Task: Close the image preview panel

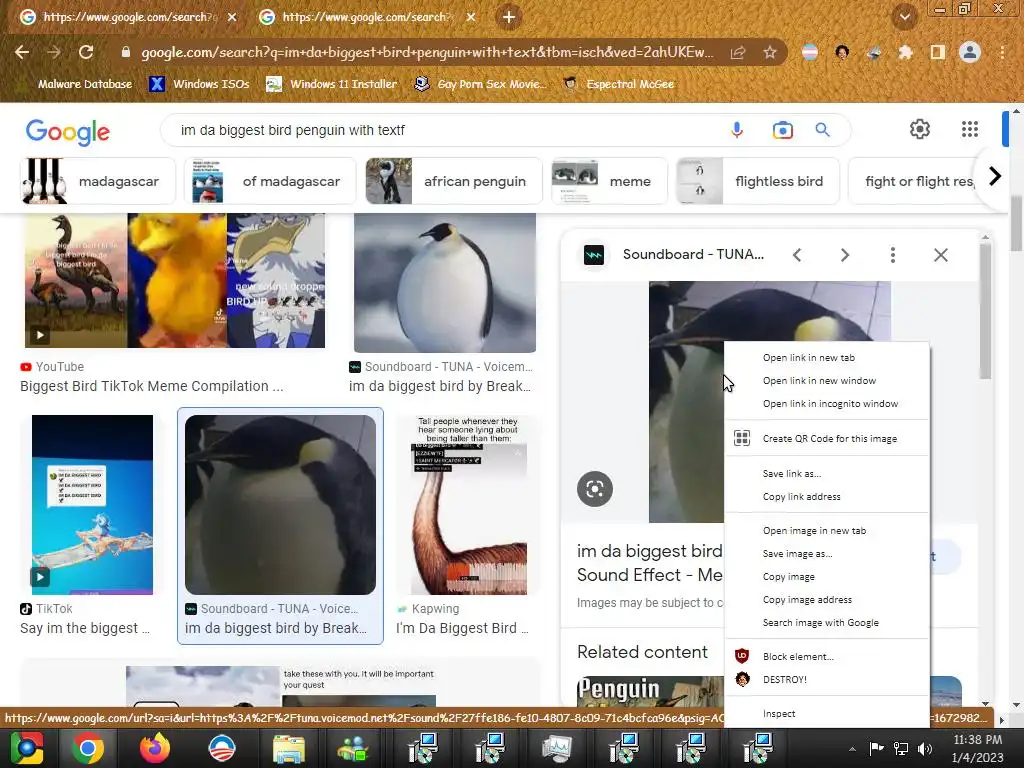Action: coord(940,255)
